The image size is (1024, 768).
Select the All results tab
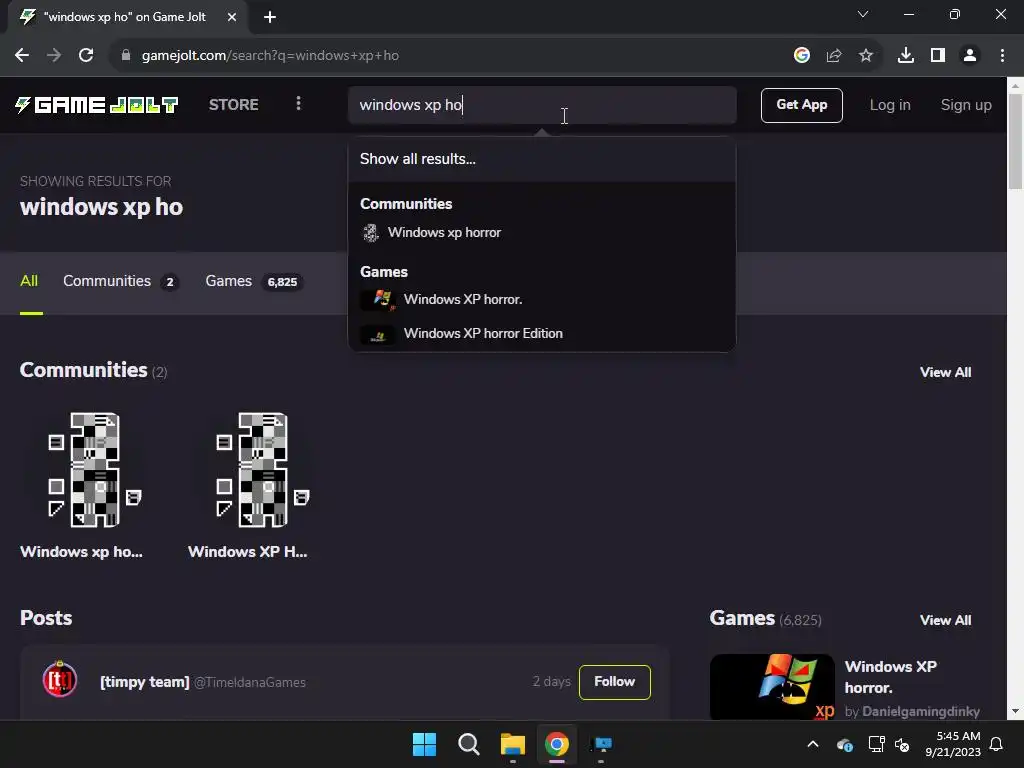coord(29,281)
